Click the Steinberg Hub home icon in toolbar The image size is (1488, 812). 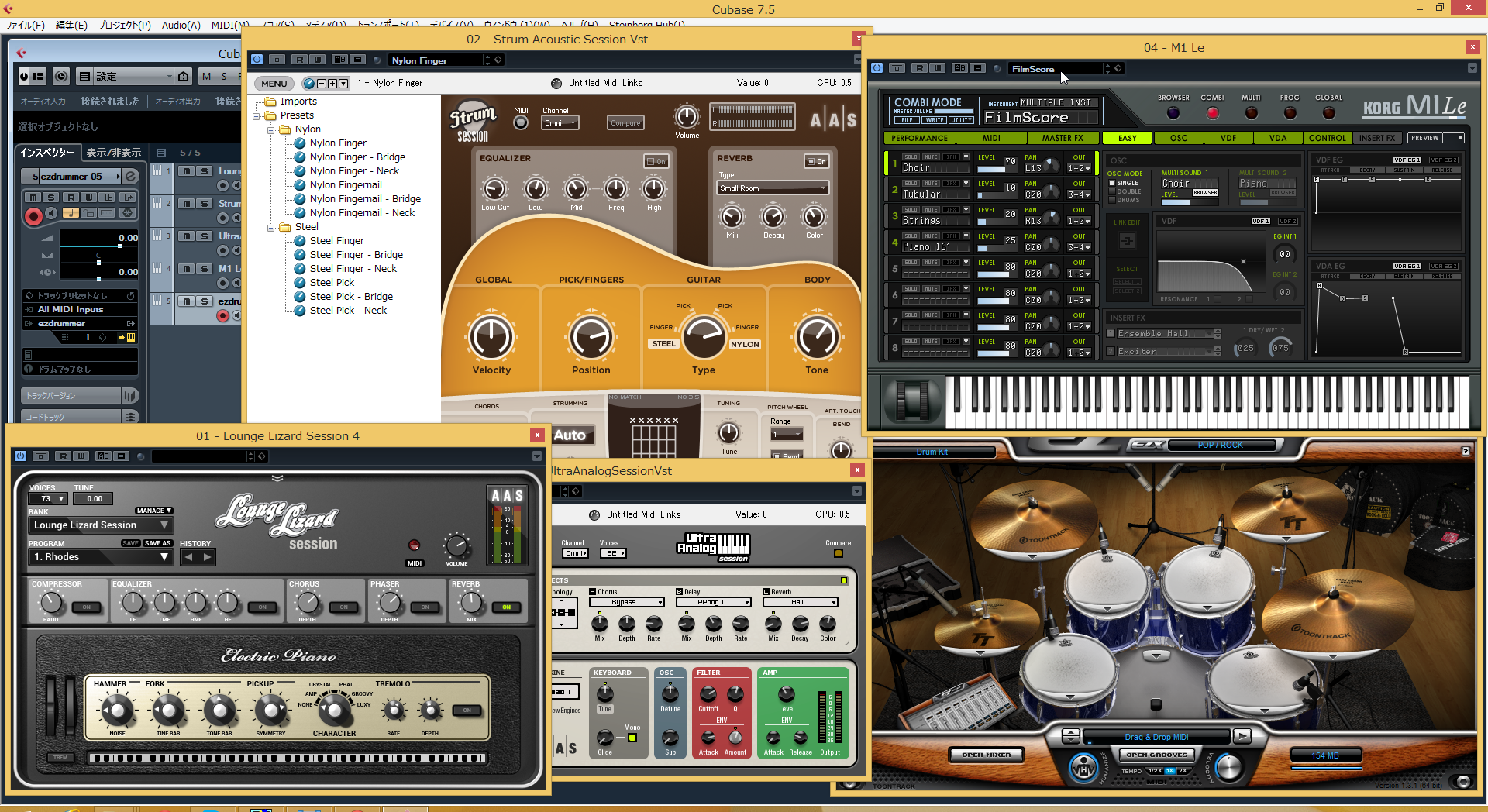(183, 76)
